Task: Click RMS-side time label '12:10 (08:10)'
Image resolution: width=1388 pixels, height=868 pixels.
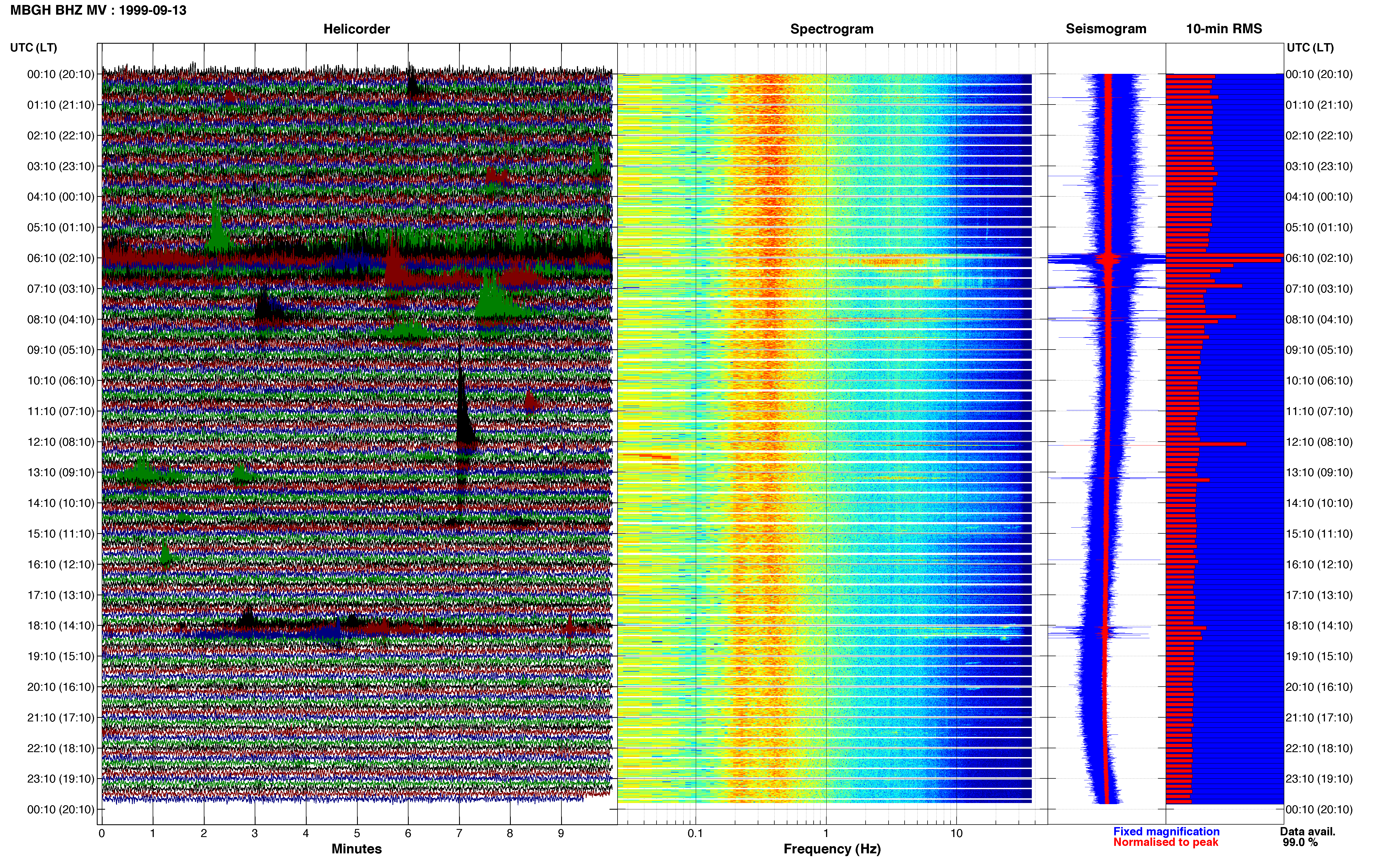Action: click(1319, 442)
